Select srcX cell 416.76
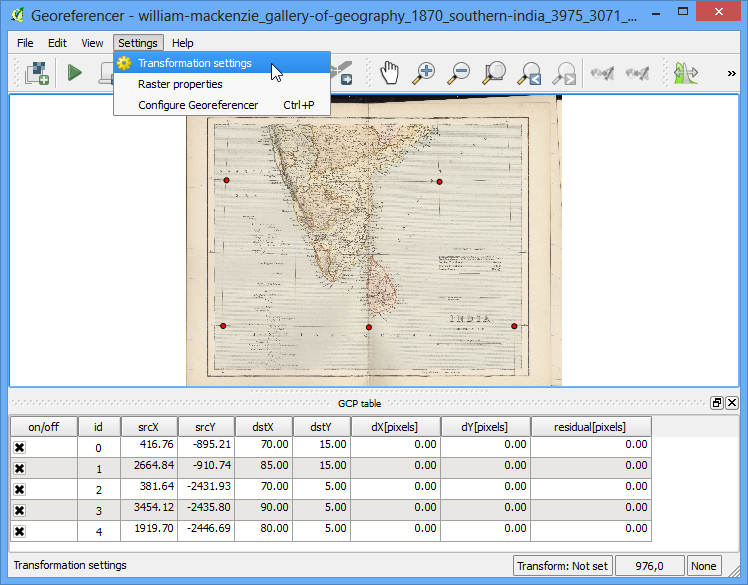748x585 pixels. click(x=149, y=448)
